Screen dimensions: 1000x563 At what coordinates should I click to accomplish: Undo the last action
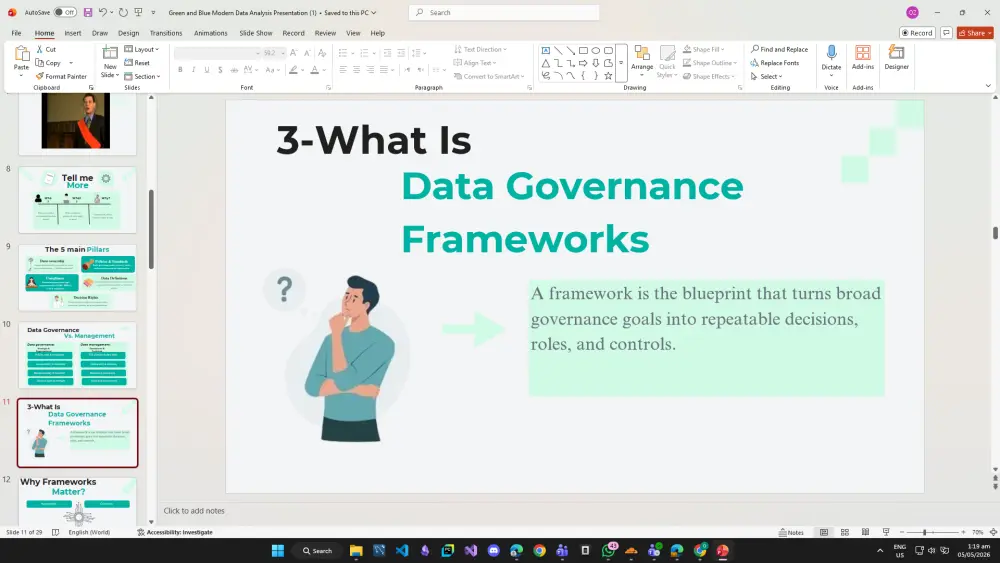tap(103, 12)
